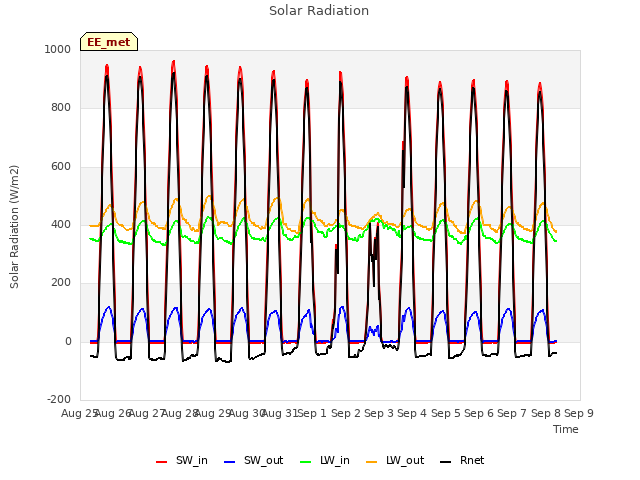Click the black Rnet legend color marker
The image size is (640, 480).
(446, 462)
